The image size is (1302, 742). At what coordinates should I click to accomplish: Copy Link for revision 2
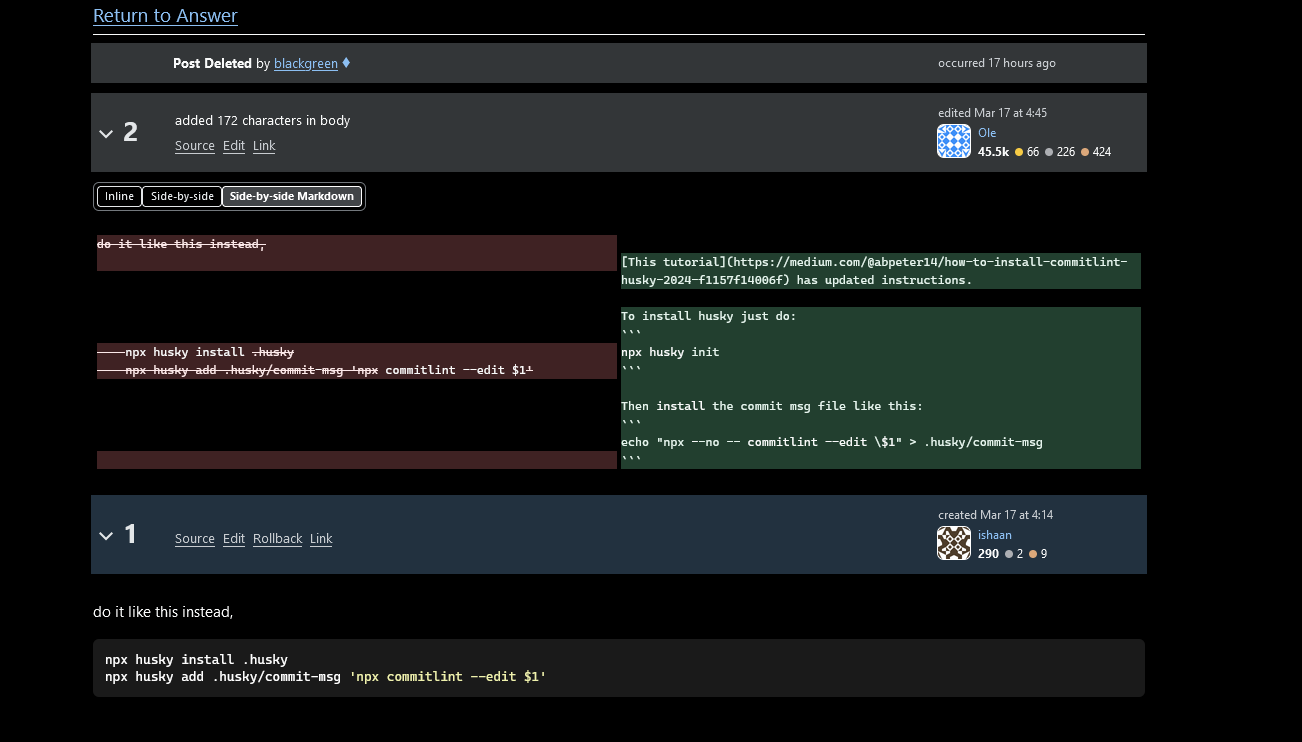coord(264,146)
